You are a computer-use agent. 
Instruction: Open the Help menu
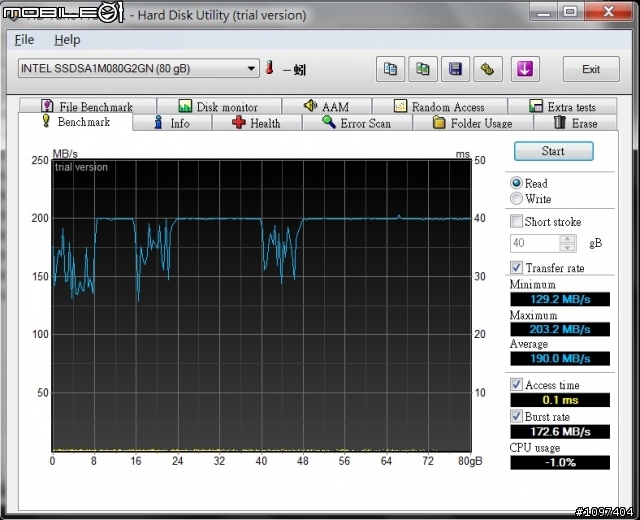[x=67, y=40]
